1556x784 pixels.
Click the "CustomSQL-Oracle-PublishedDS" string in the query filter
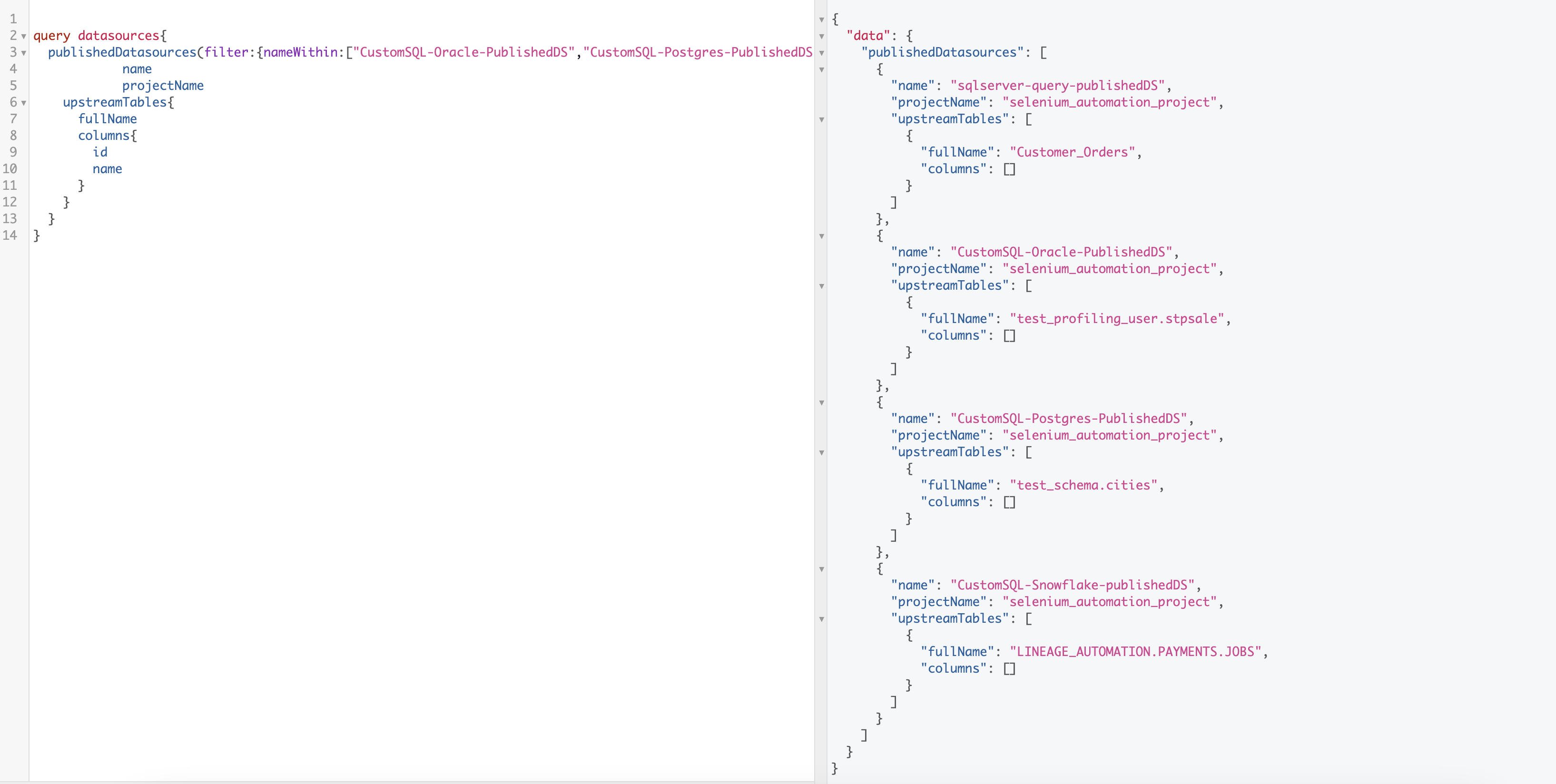pyautogui.click(x=464, y=52)
